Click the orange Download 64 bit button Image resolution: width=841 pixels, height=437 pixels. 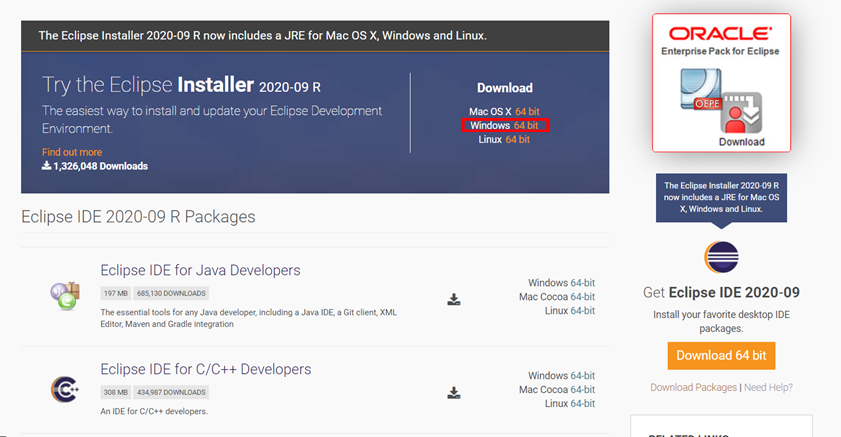click(x=721, y=355)
